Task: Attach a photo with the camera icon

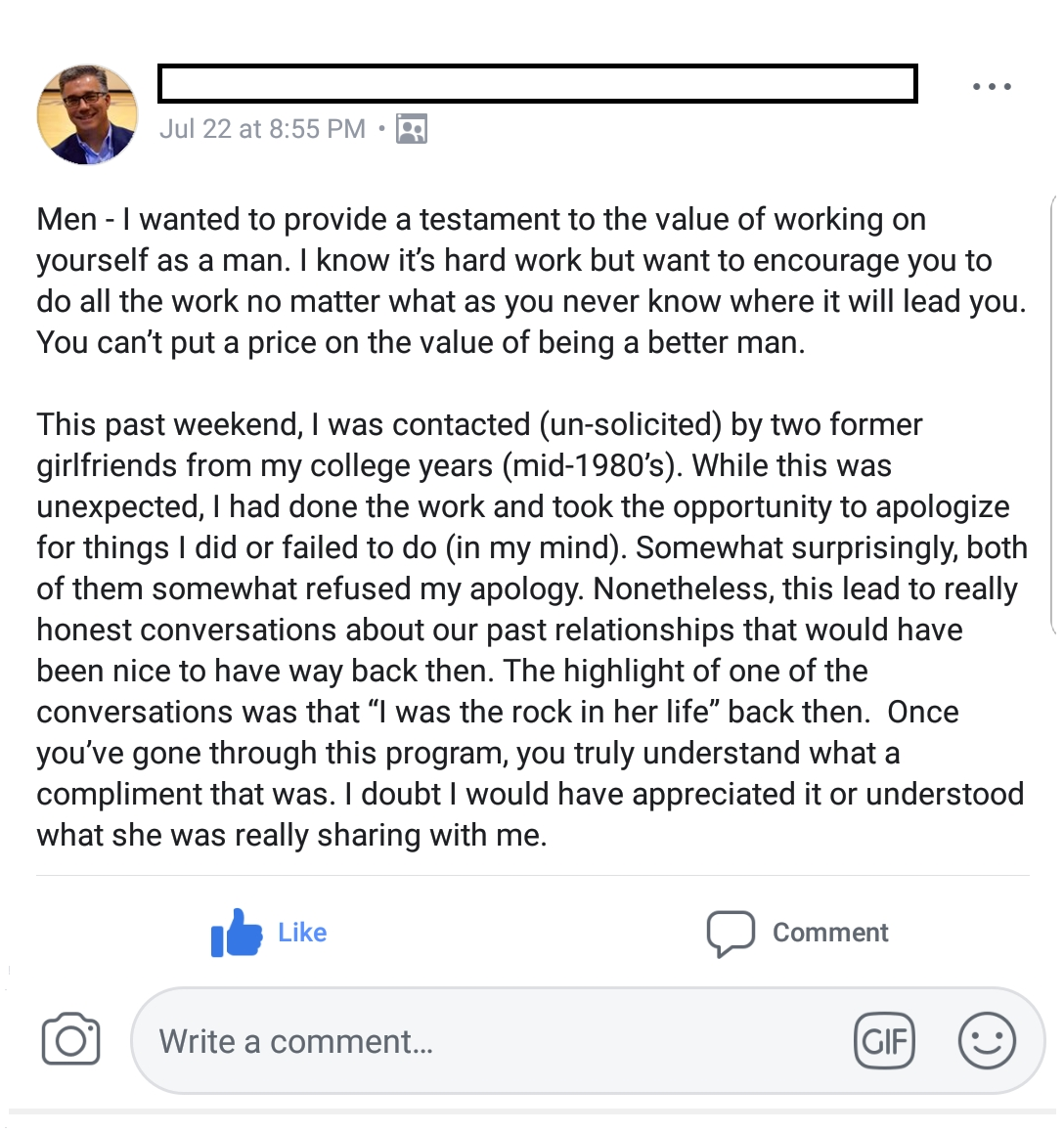Action: pos(70,1039)
